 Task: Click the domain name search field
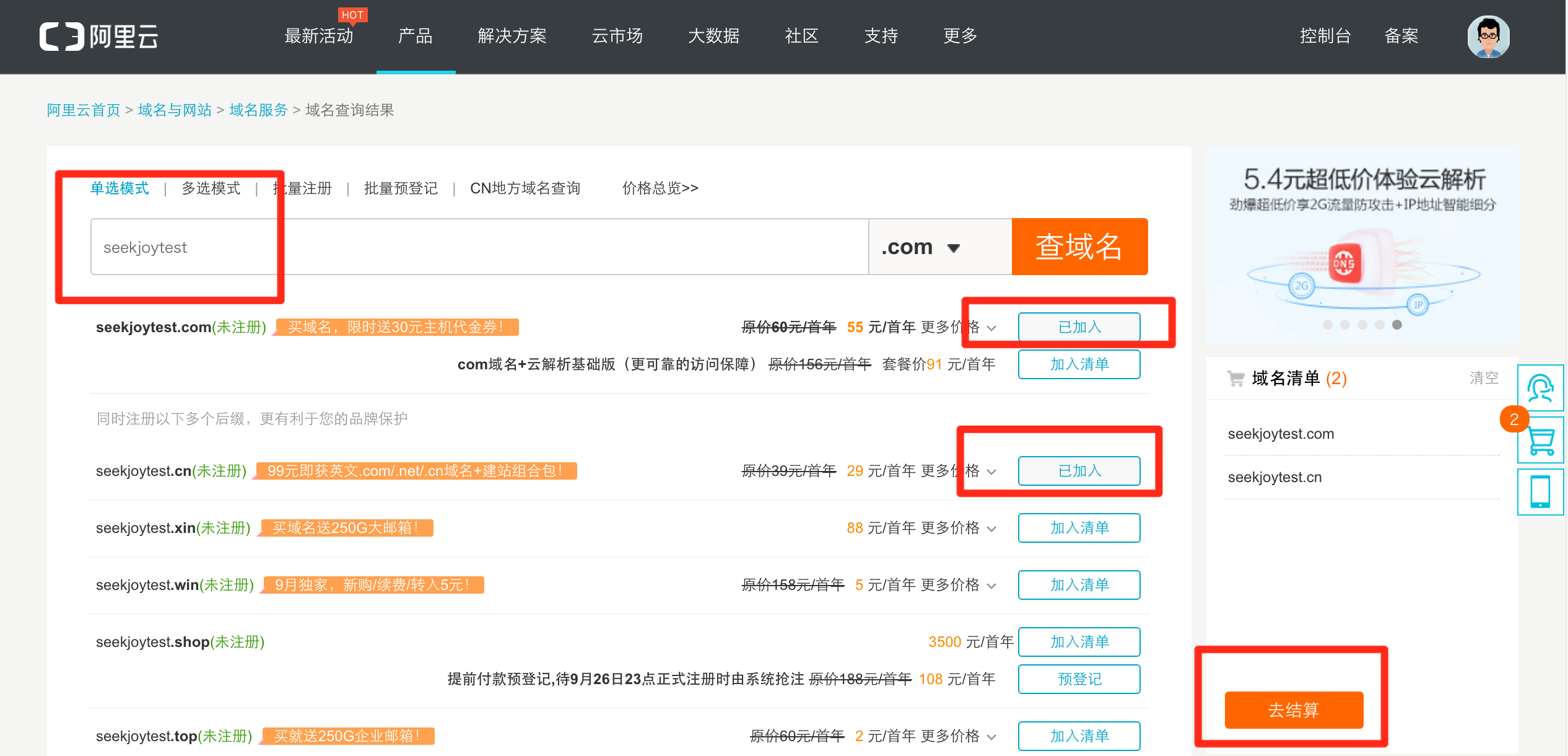[480, 247]
